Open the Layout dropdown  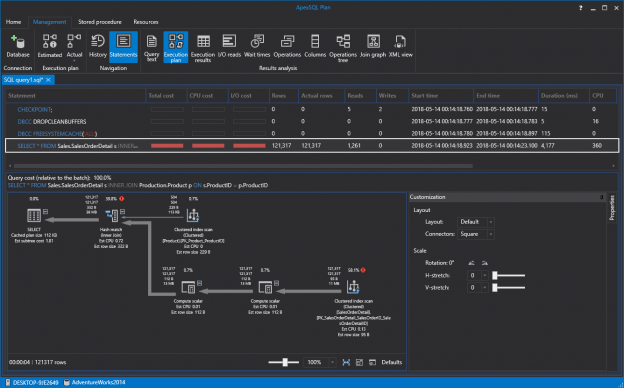476,222
